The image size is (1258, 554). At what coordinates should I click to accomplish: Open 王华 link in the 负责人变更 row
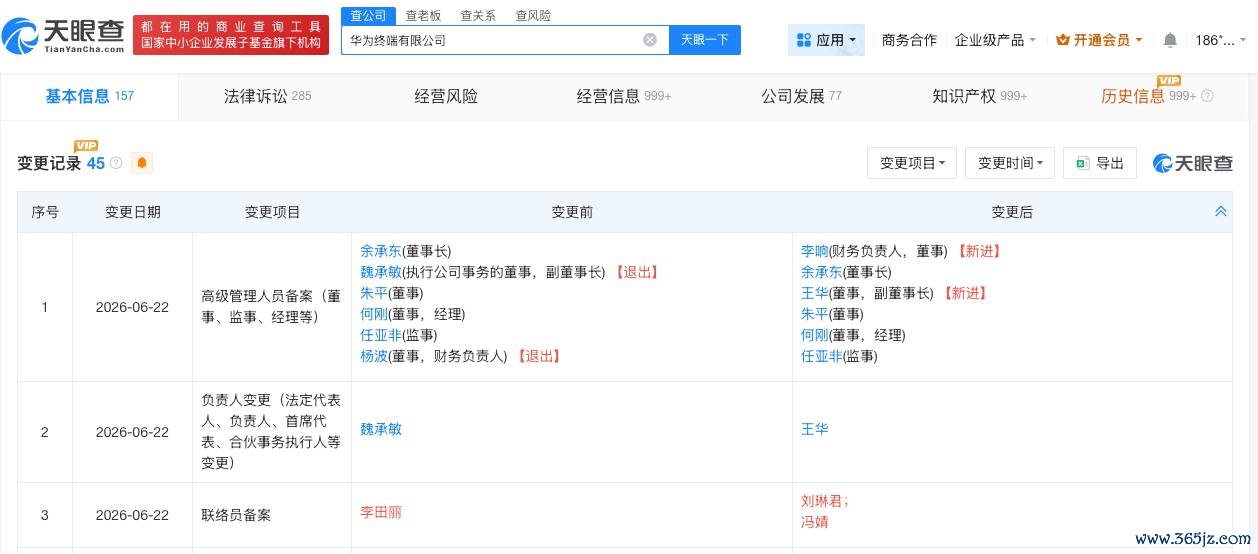click(x=815, y=429)
